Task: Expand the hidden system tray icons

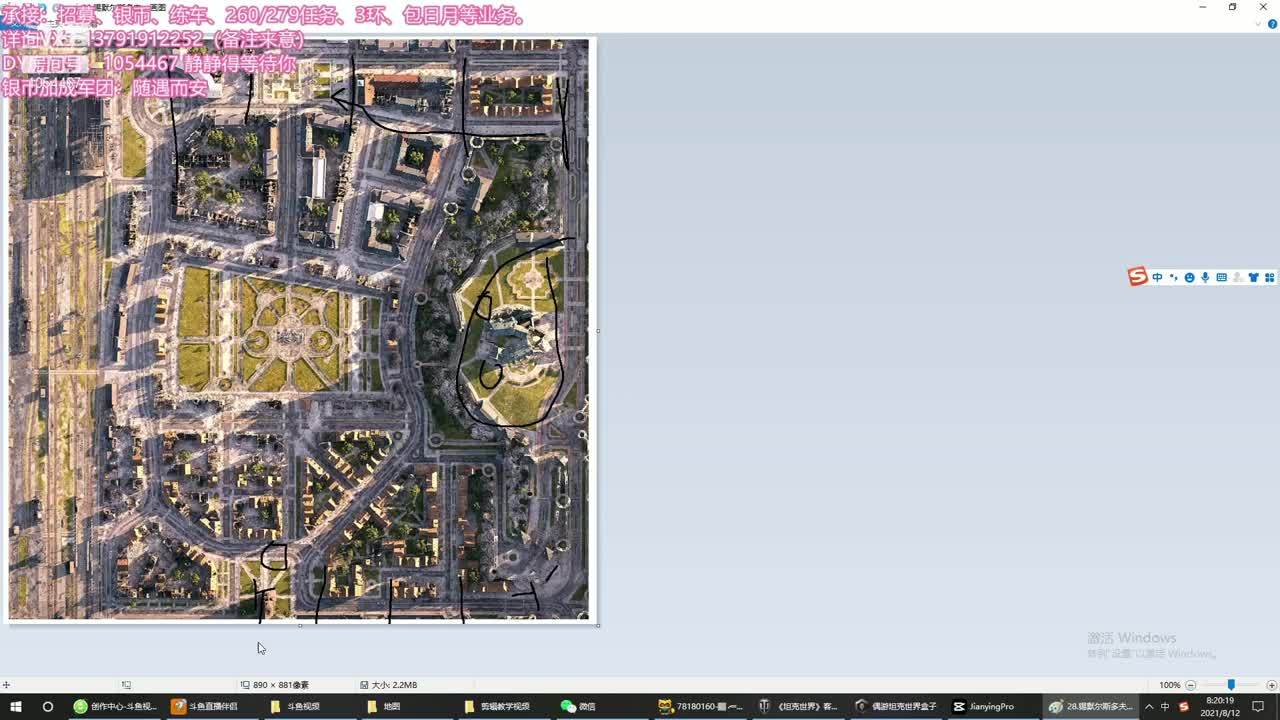Action: [1148, 707]
